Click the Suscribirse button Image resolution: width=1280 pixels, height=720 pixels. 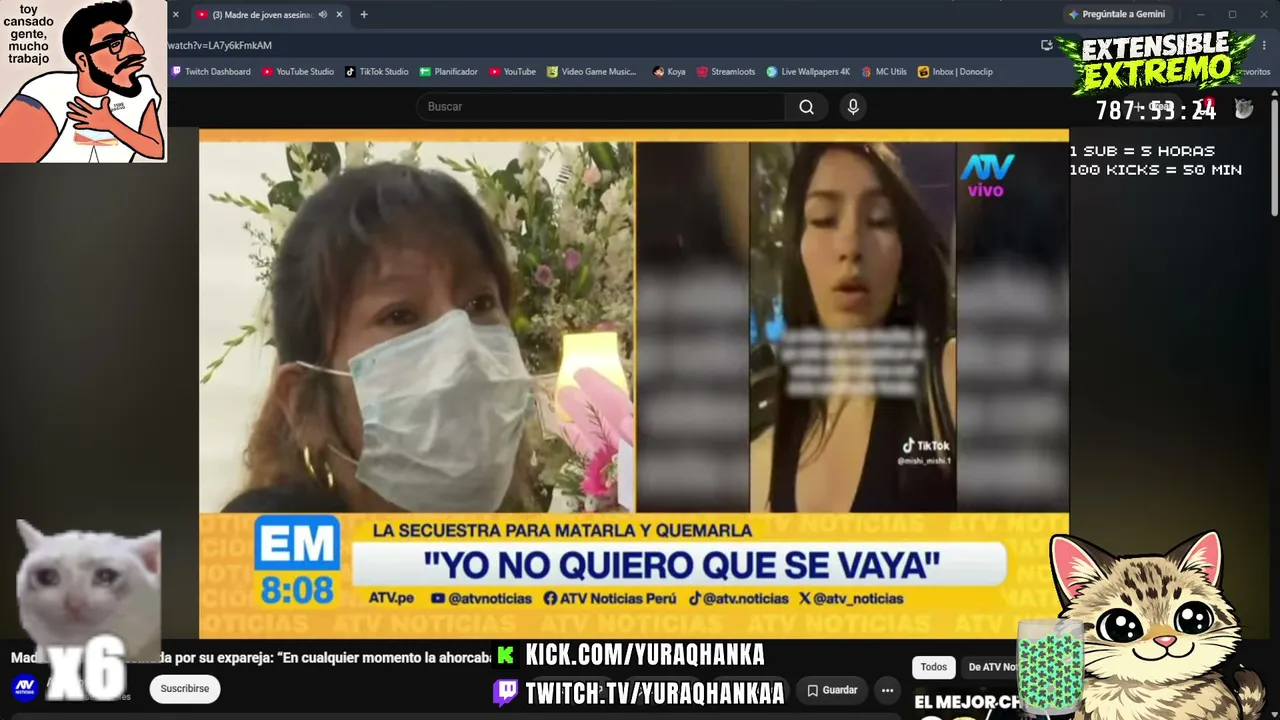coord(185,688)
